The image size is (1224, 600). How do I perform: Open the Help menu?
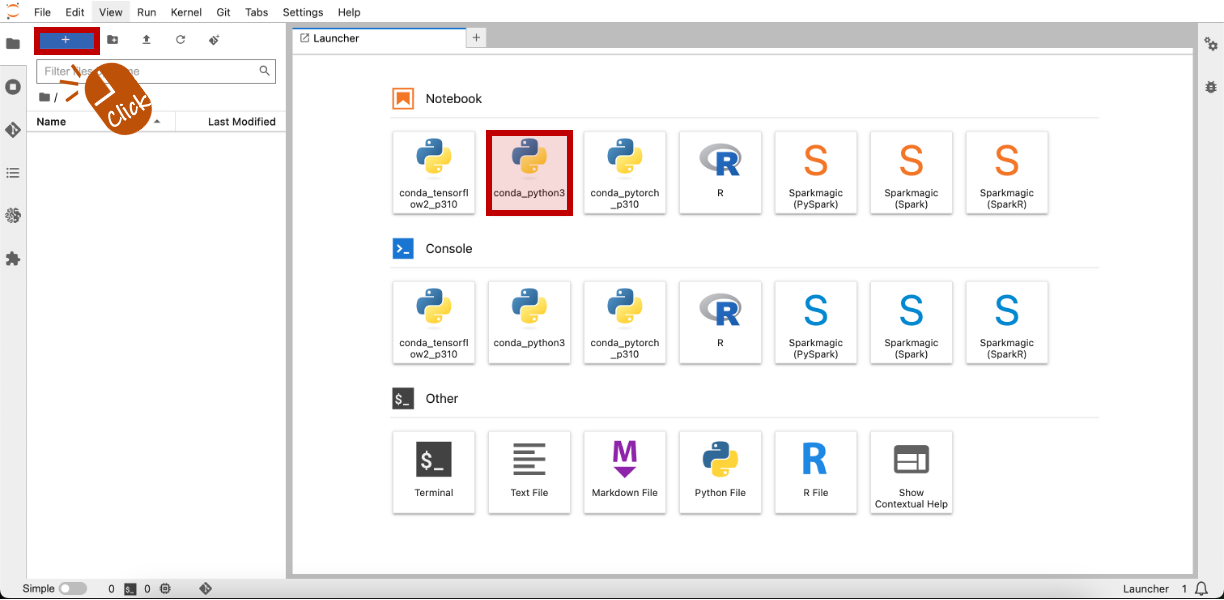click(x=349, y=12)
